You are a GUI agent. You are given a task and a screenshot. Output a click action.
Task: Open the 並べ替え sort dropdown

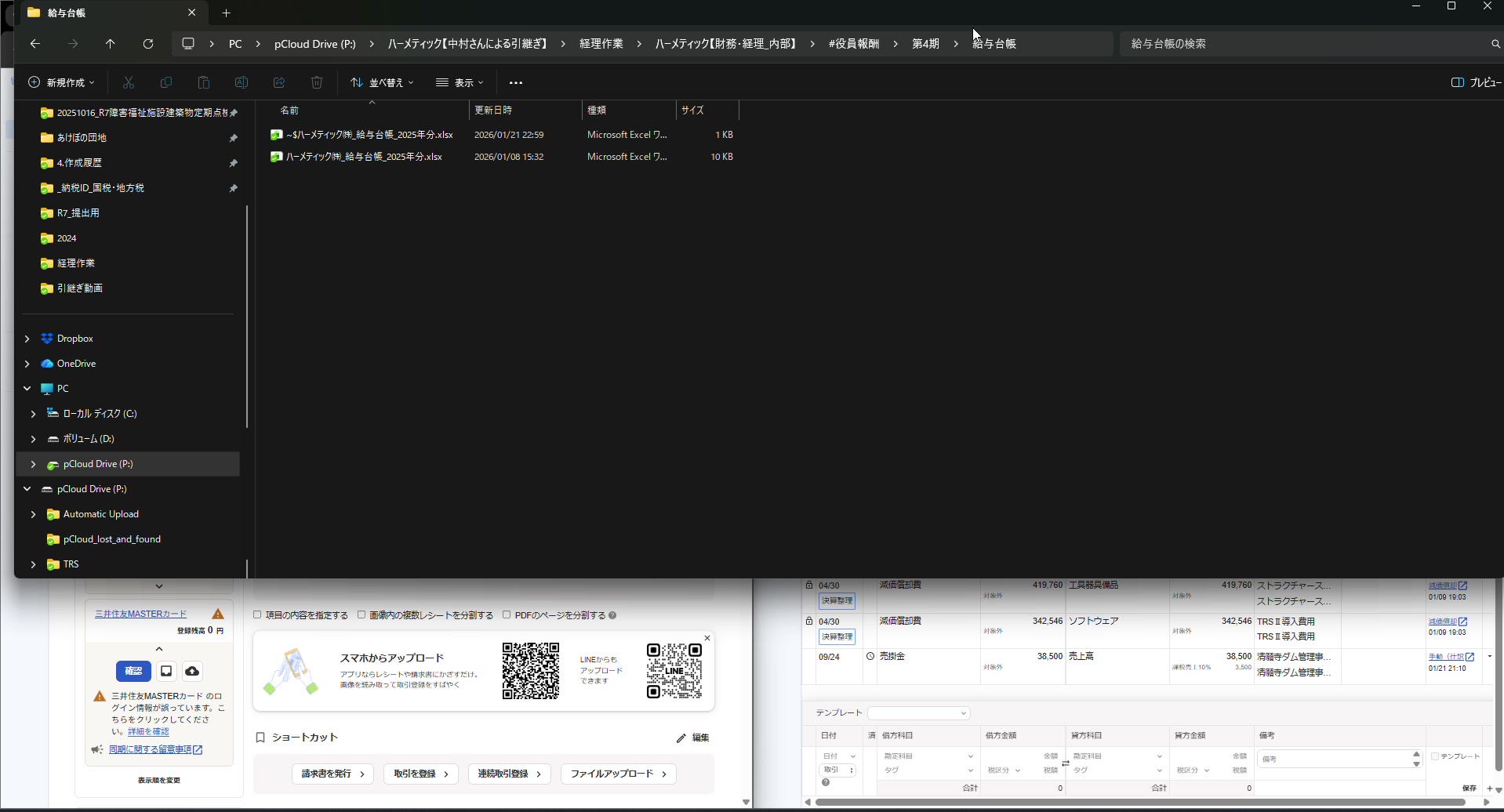(382, 82)
